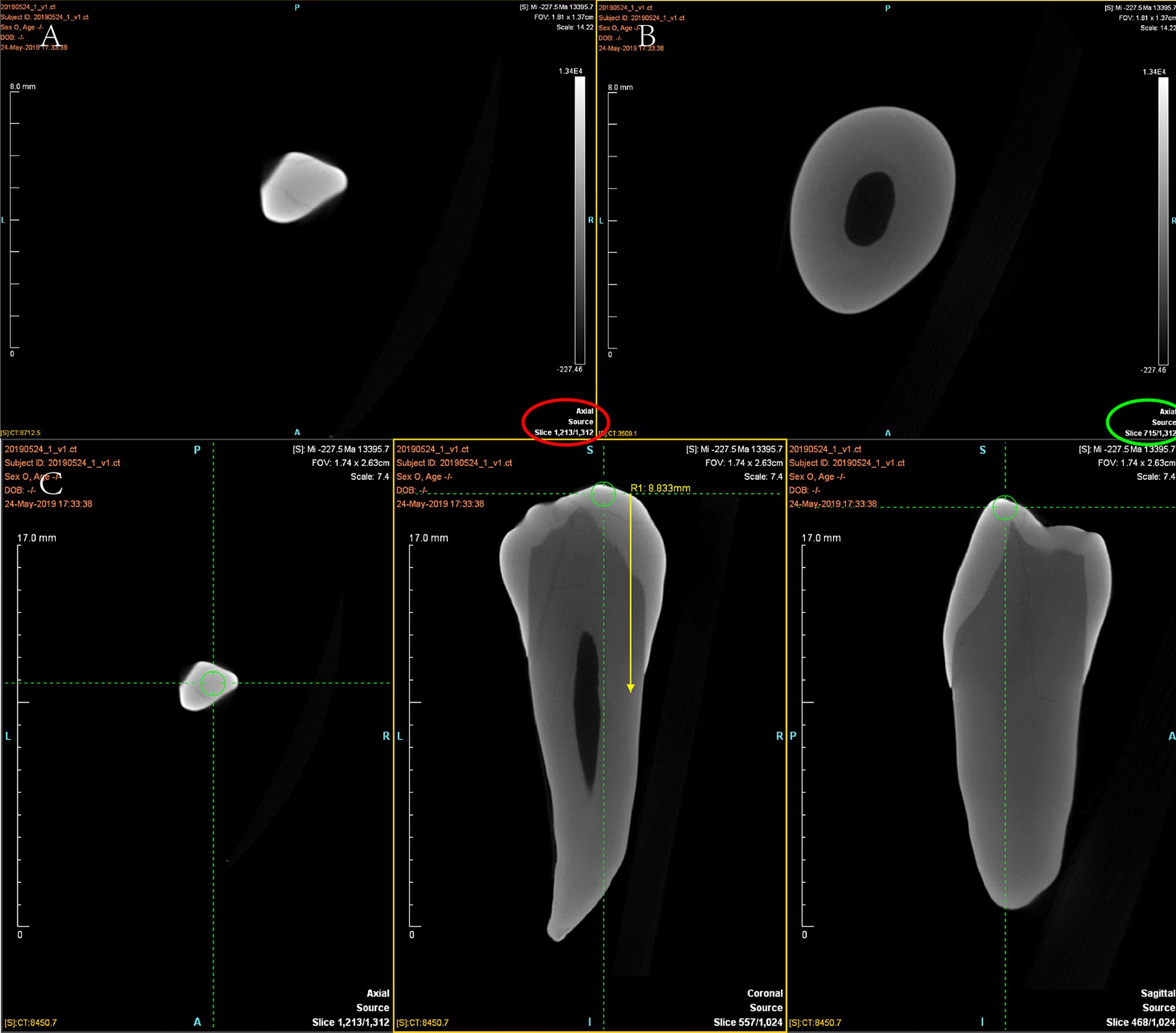Click the Subject ID text in axial panel C
Image resolution: width=1176 pixels, height=1033 pixels.
(62, 462)
